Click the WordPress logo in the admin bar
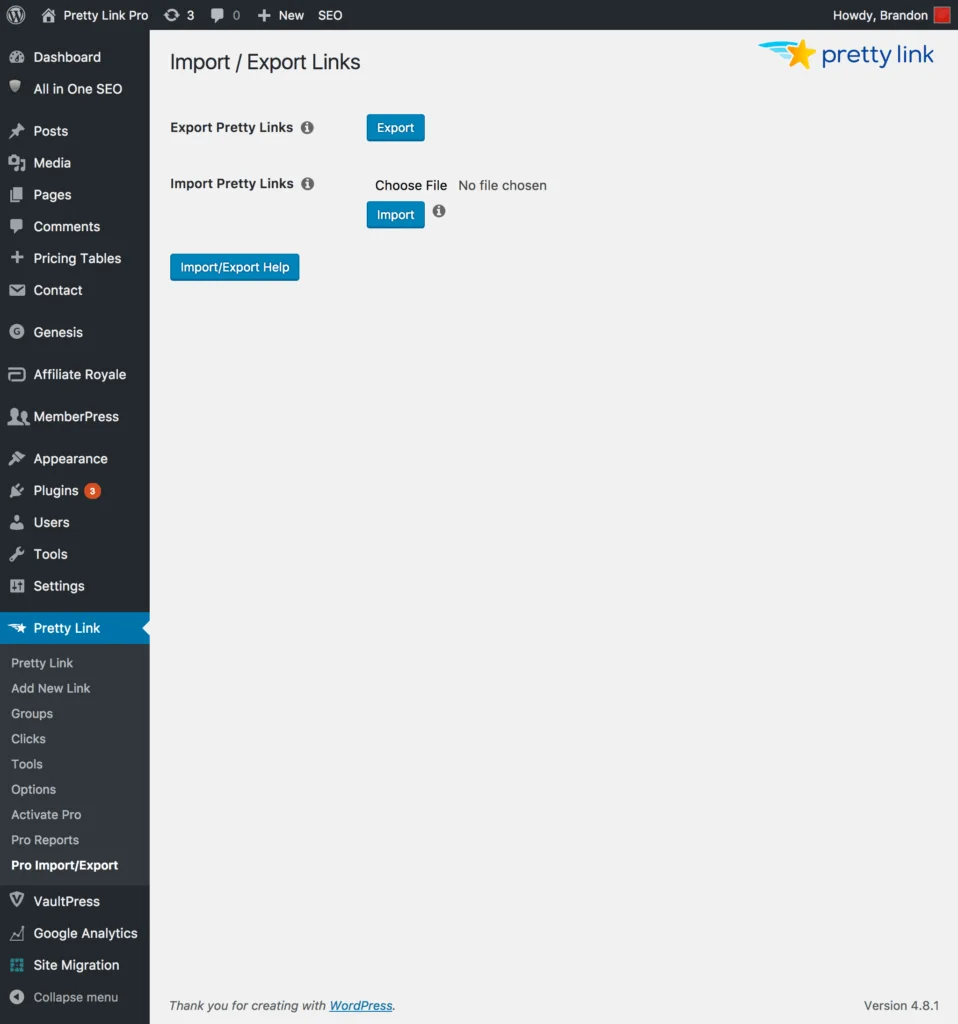Image resolution: width=958 pixels, height=1024 pixels. point(16,15)
